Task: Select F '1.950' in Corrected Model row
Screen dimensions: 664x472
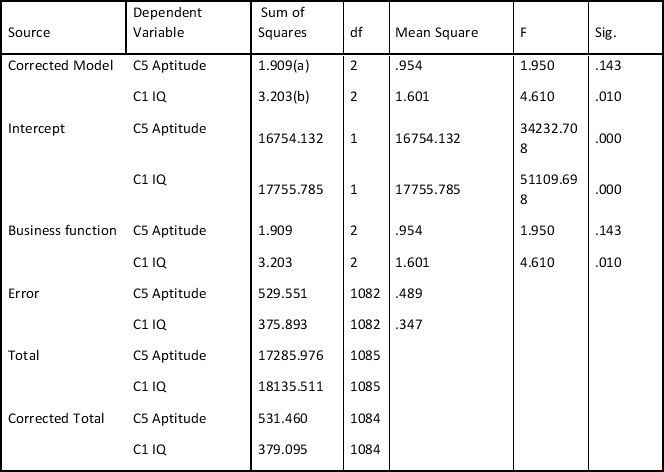Action: [537, 66]
